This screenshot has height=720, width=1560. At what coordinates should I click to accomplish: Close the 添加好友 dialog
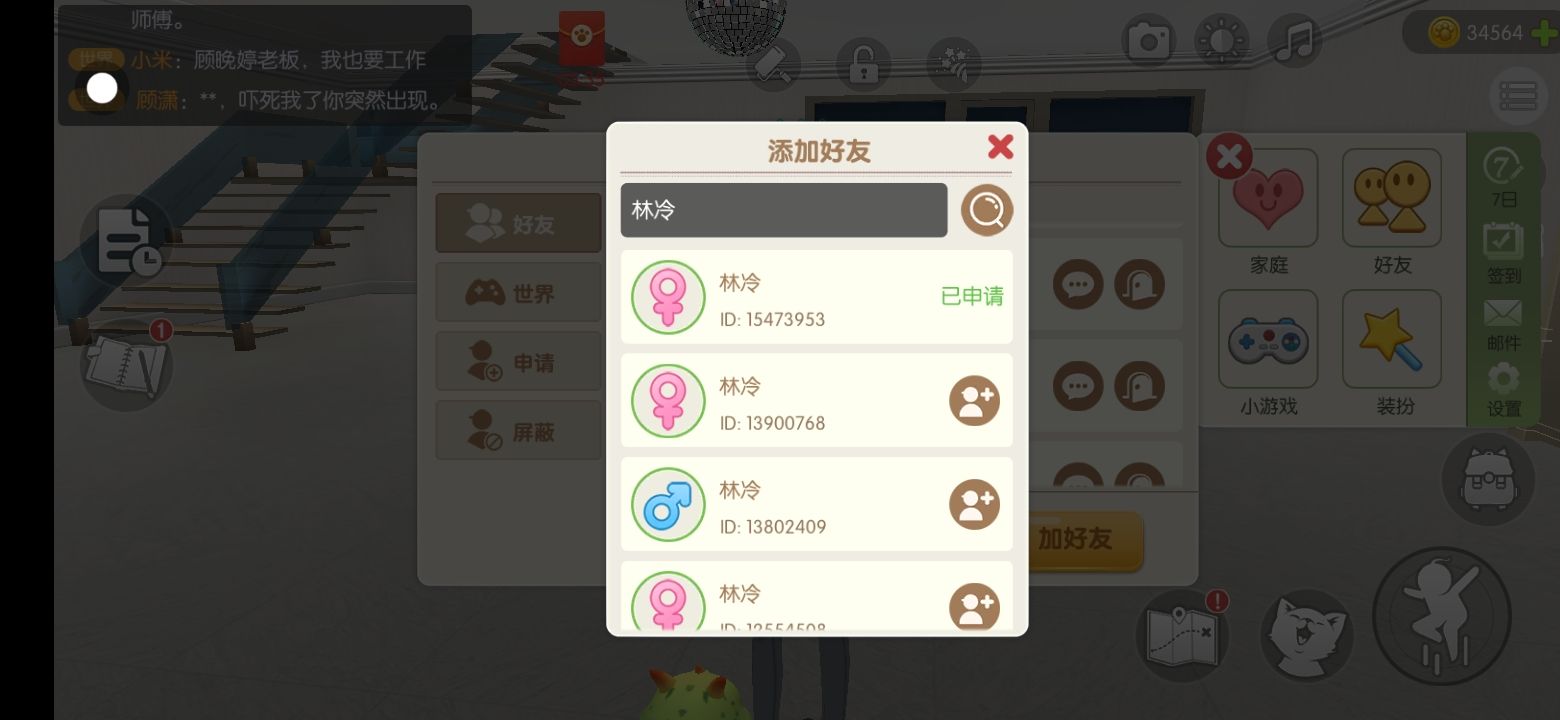coord(1000,147)
